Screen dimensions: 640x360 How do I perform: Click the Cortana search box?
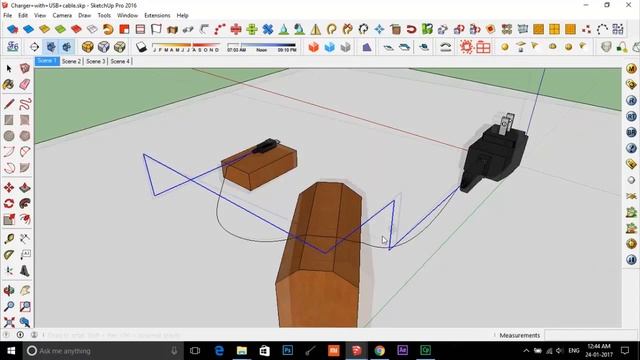pos(102,351)
